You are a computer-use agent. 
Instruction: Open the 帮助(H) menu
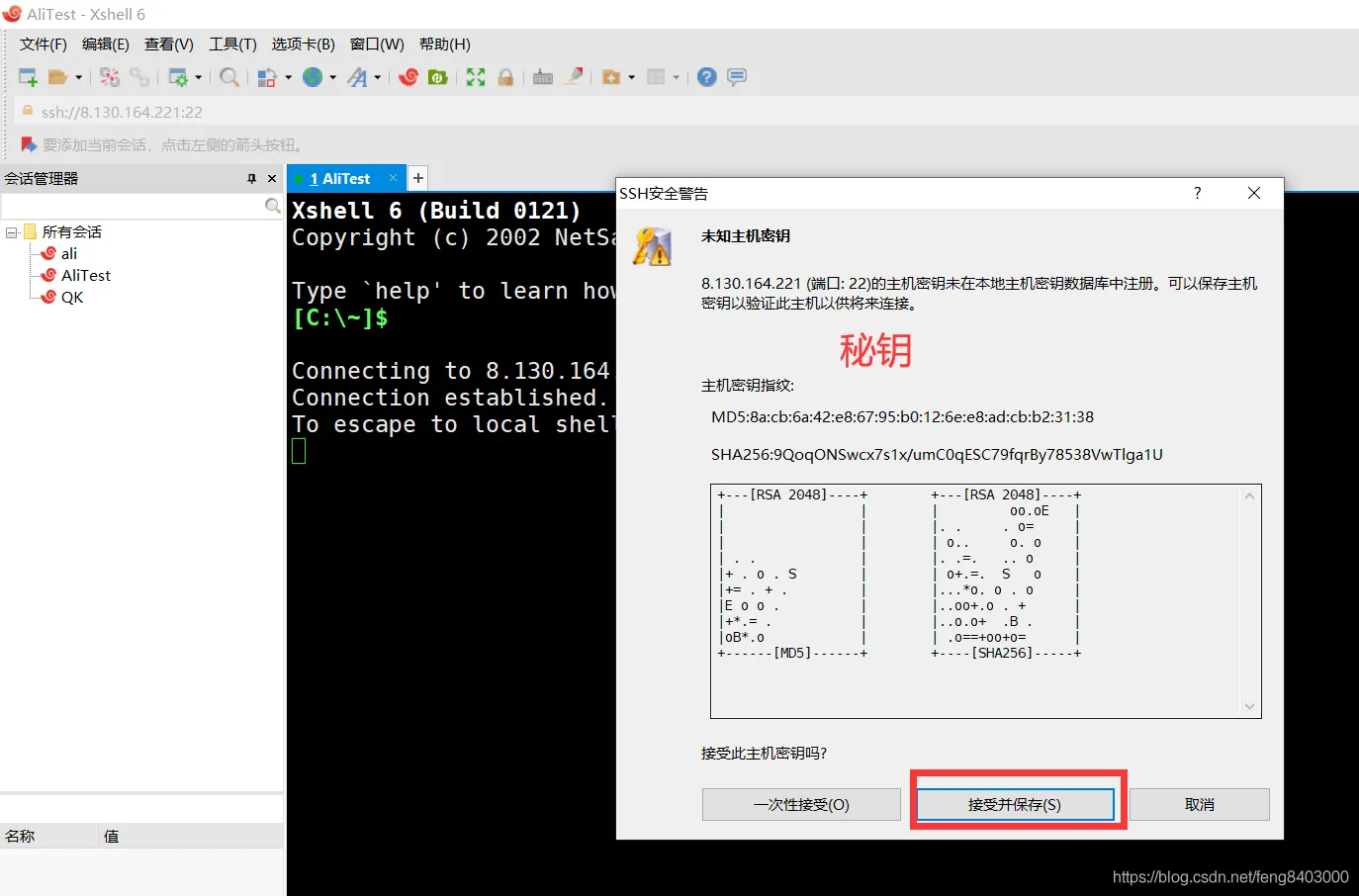pos(445,45)
